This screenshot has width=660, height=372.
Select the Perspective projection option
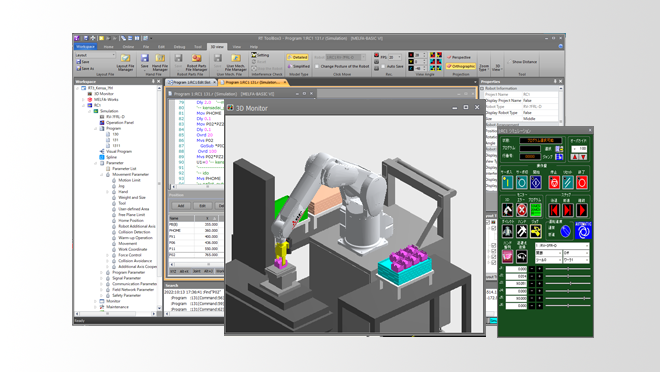click(459, 57)
